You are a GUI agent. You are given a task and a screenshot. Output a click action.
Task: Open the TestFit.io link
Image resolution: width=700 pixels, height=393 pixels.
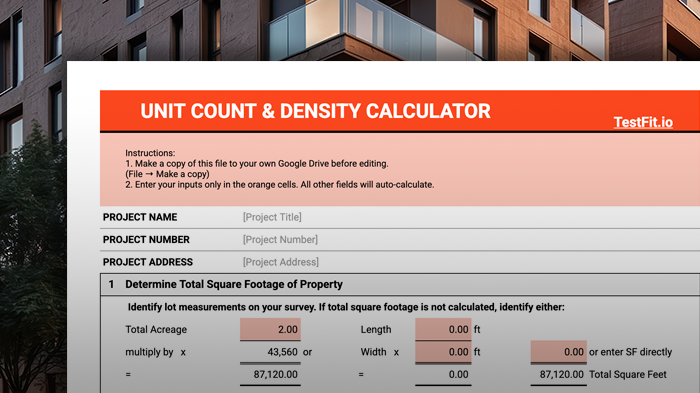643,122
